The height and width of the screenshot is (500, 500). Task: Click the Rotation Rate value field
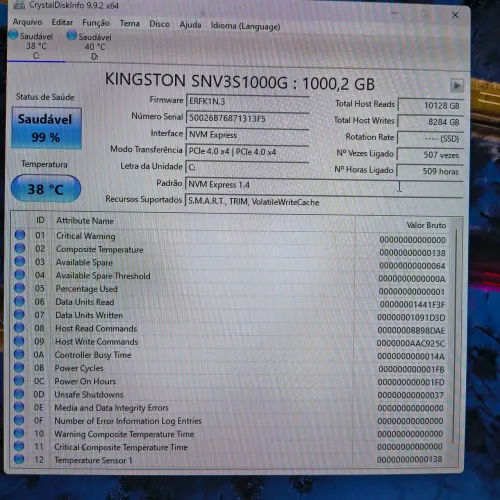coord(431,138)
